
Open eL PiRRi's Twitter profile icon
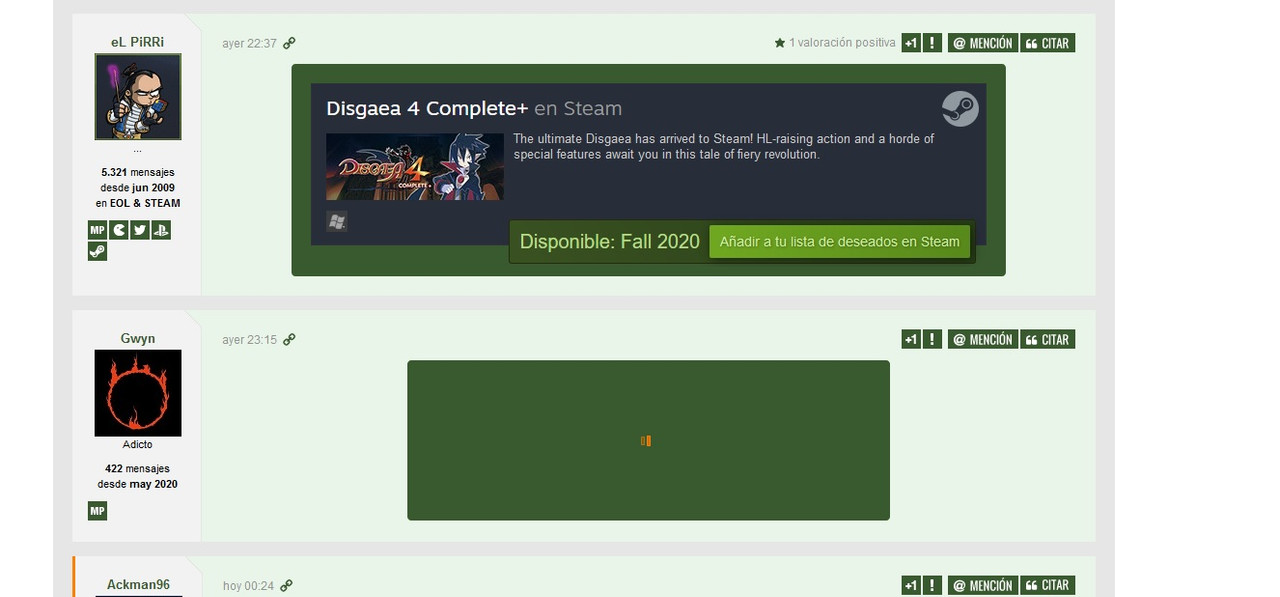pos(140,230)
